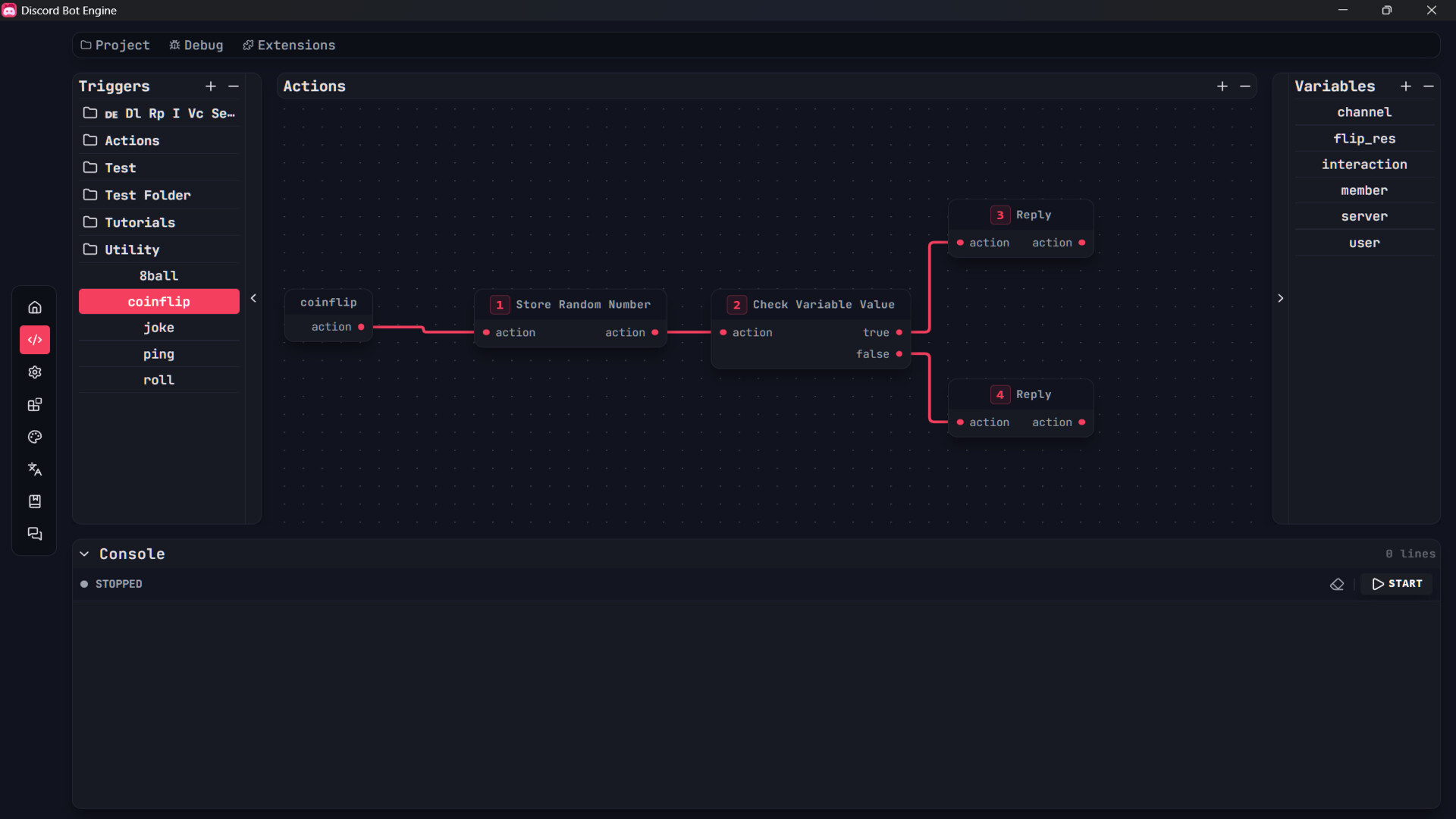Image resolution: width=1456 pixels, height=819 pixels.
Task: Clear the console with the eraser icon
Action: [x=1337, y=584]
